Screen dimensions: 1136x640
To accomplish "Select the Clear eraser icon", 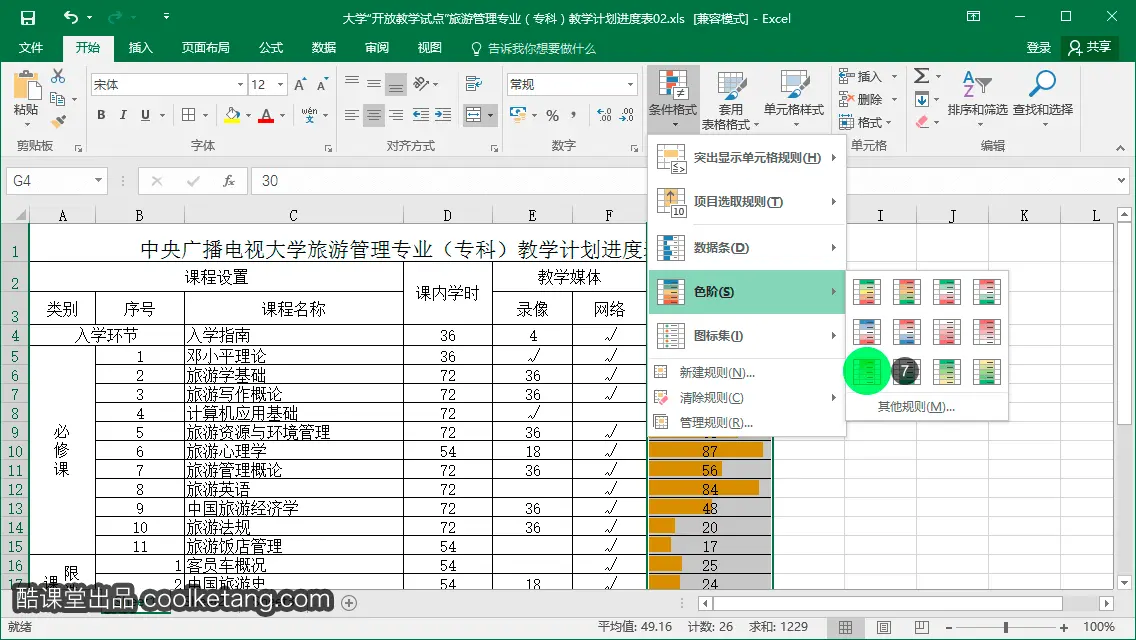I will (x=922, y=122).
